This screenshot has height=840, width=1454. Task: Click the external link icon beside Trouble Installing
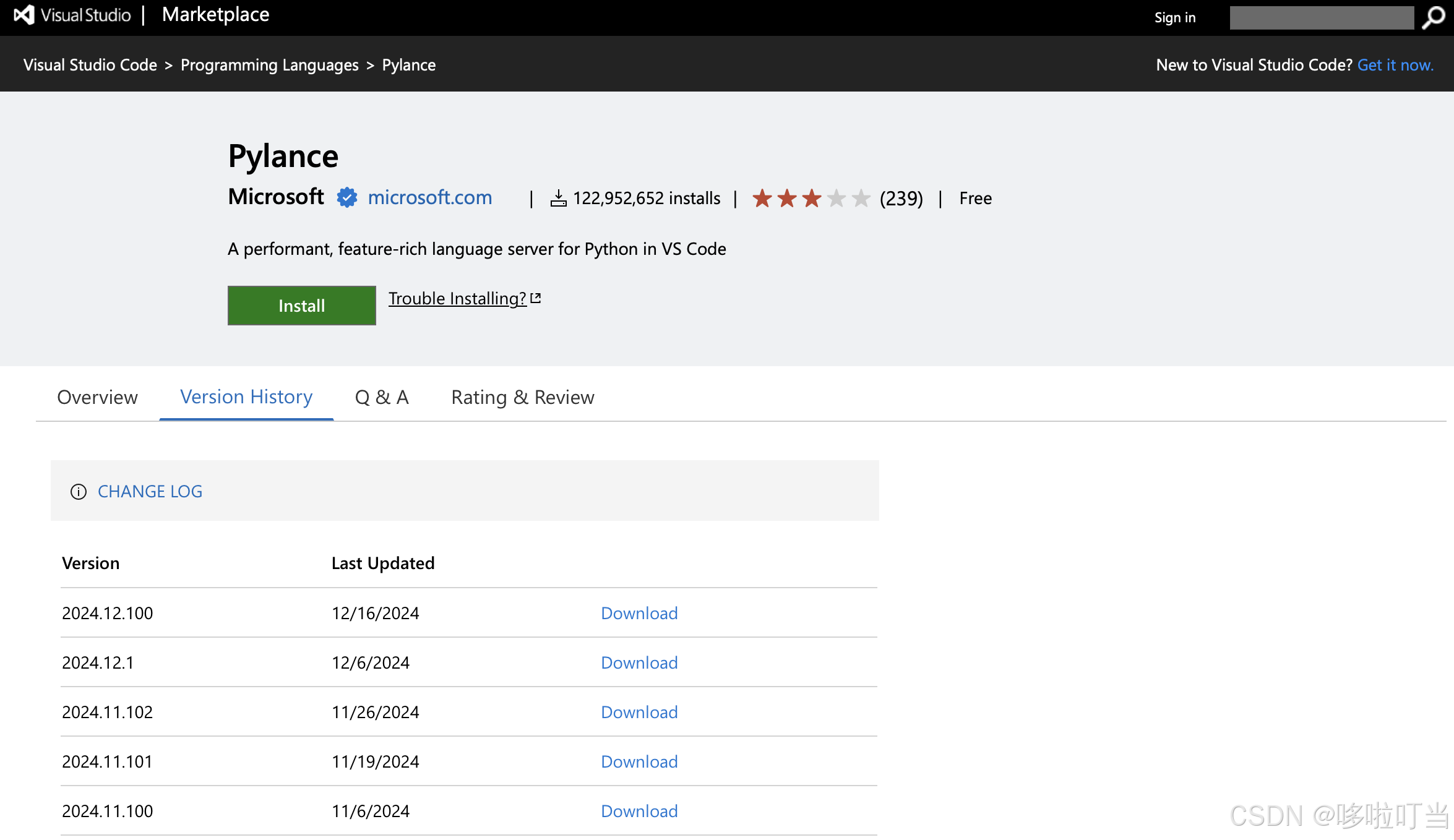point(536,299)
